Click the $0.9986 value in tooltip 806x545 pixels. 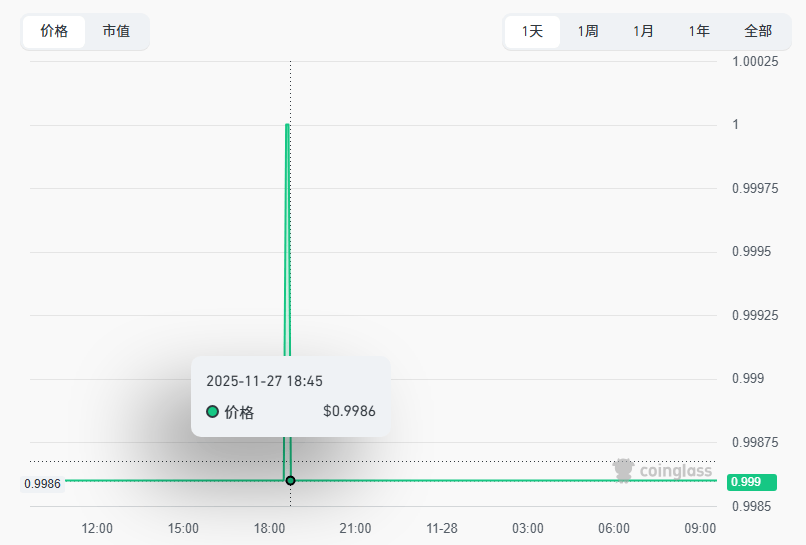(349, 411)
